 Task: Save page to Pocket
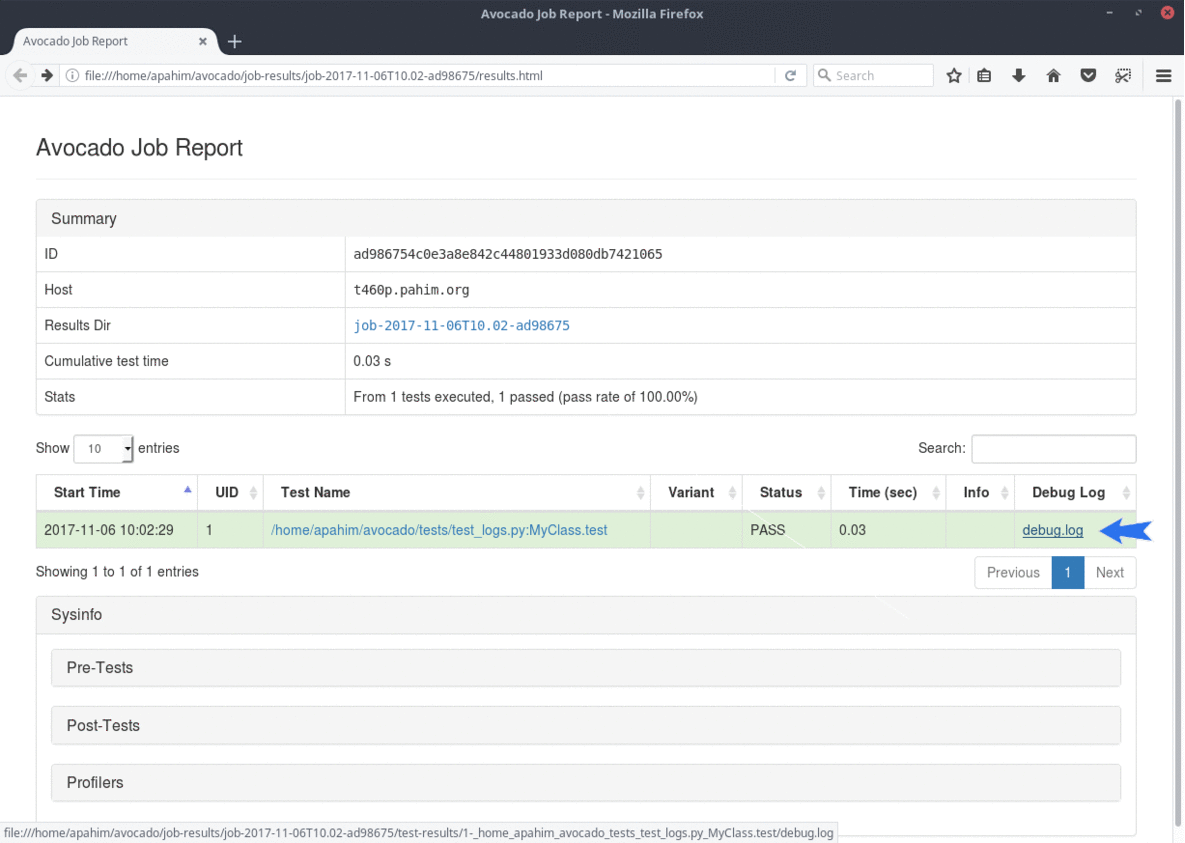click(1088, 75)
